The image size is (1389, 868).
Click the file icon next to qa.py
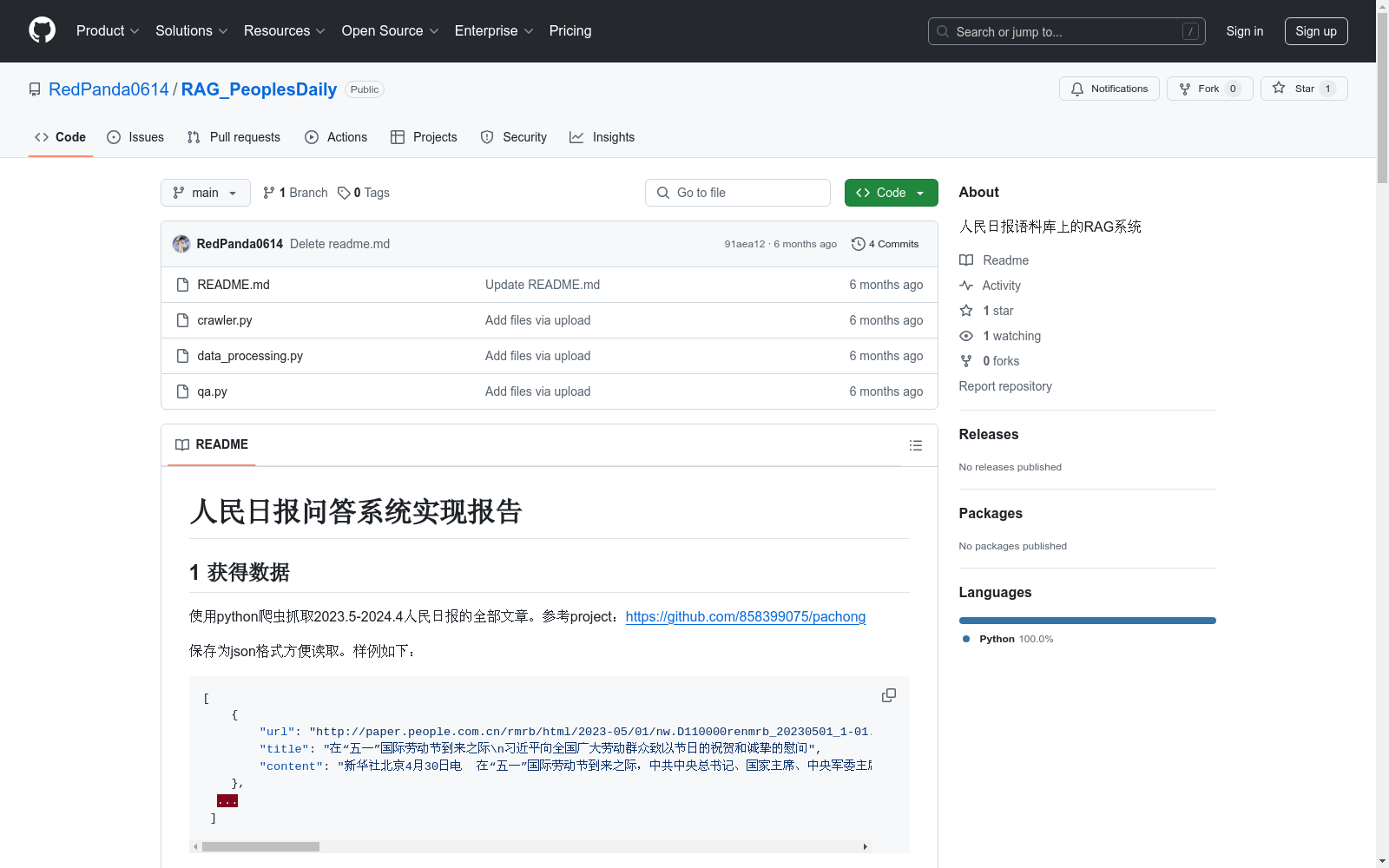(182, 391)
